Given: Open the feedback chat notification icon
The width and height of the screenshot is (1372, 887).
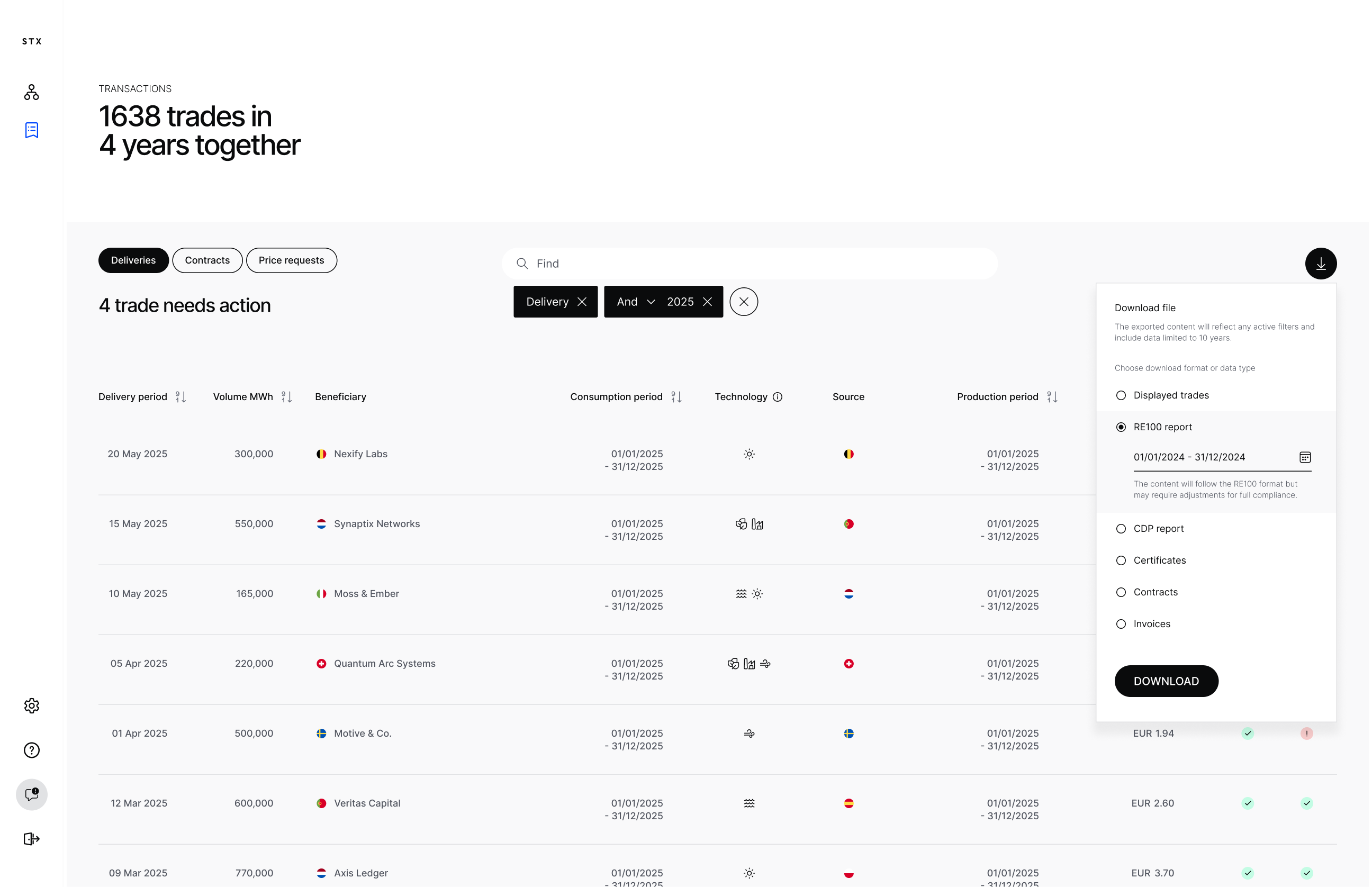Looking at the screenshot, I should tap(32, 794).
